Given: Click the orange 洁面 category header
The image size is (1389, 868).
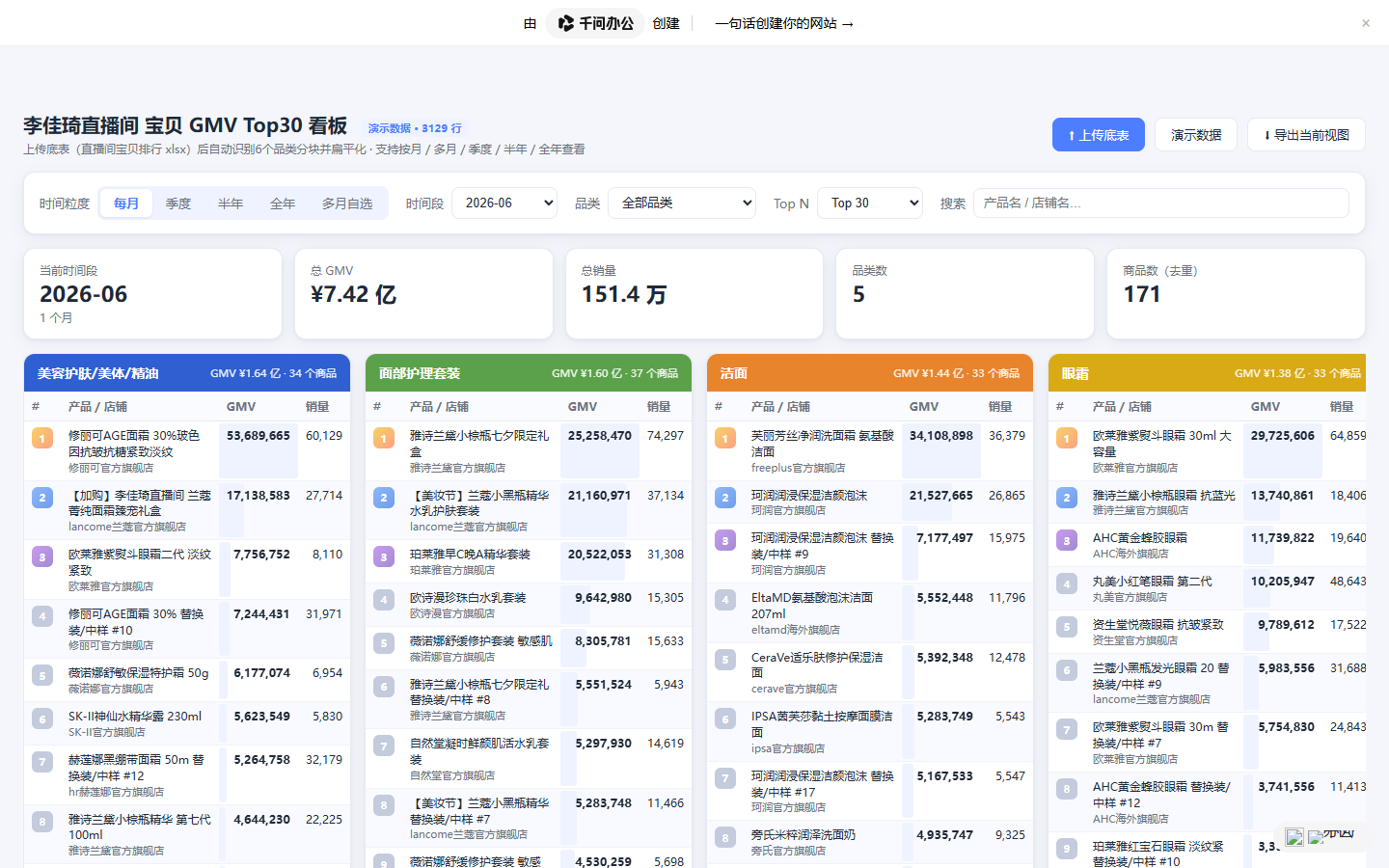Looking at the screenshot, I should click(870, 373).
